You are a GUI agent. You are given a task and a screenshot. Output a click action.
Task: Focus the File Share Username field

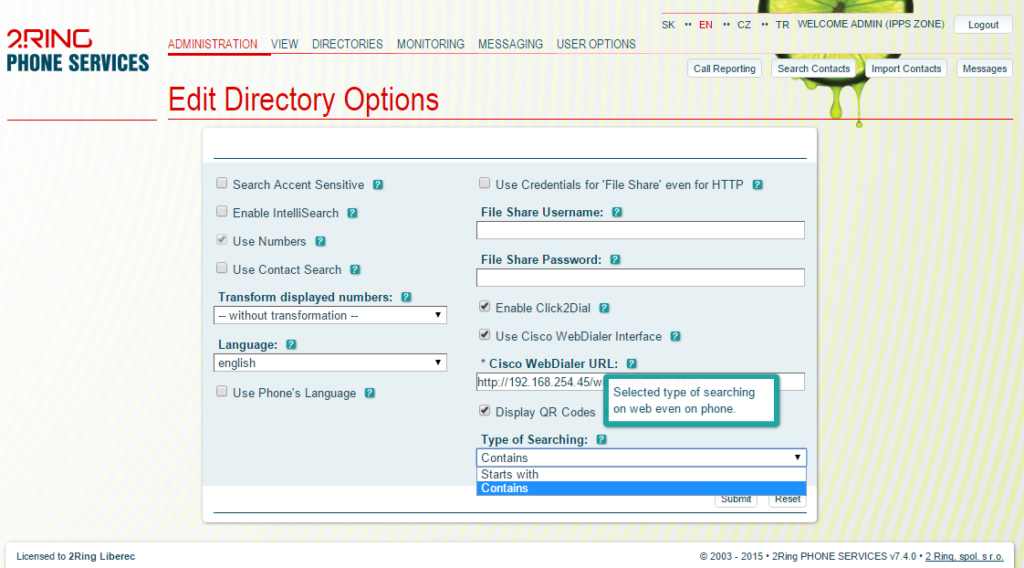pyautogui.click(x=640, y=230)
